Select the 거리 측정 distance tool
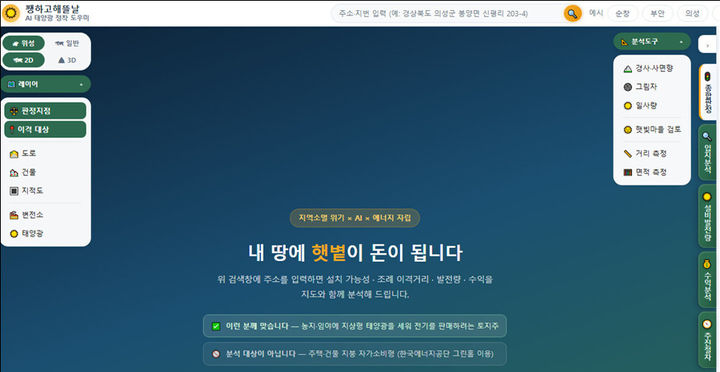720x372 pixels. [x=652, y=153]
